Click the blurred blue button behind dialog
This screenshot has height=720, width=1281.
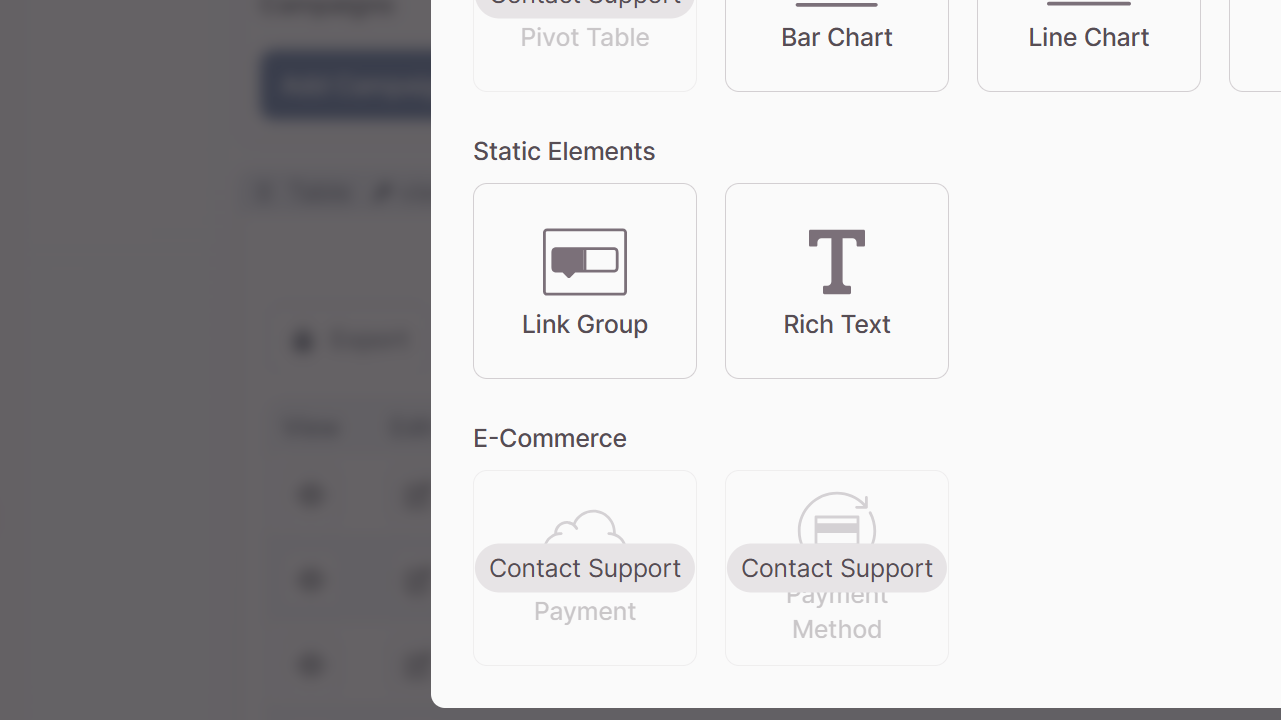[346, 85]
